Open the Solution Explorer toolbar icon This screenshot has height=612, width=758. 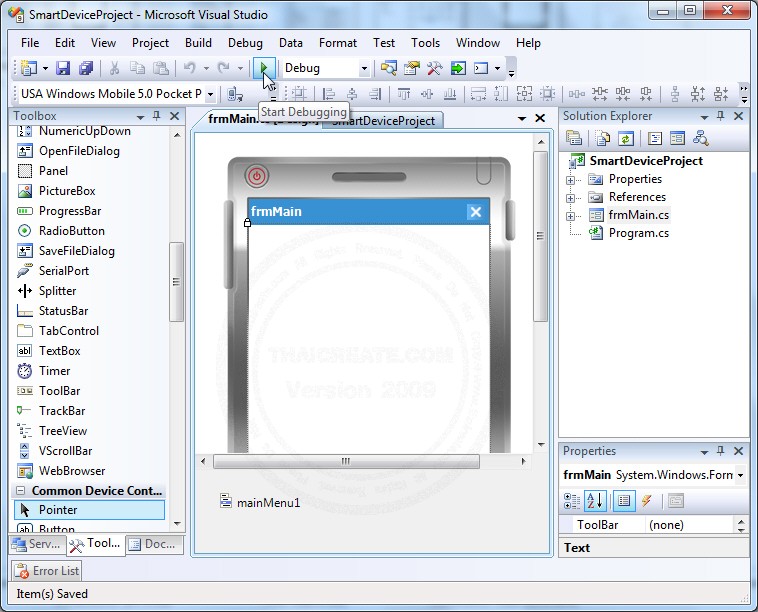click(x=388, y=68)
